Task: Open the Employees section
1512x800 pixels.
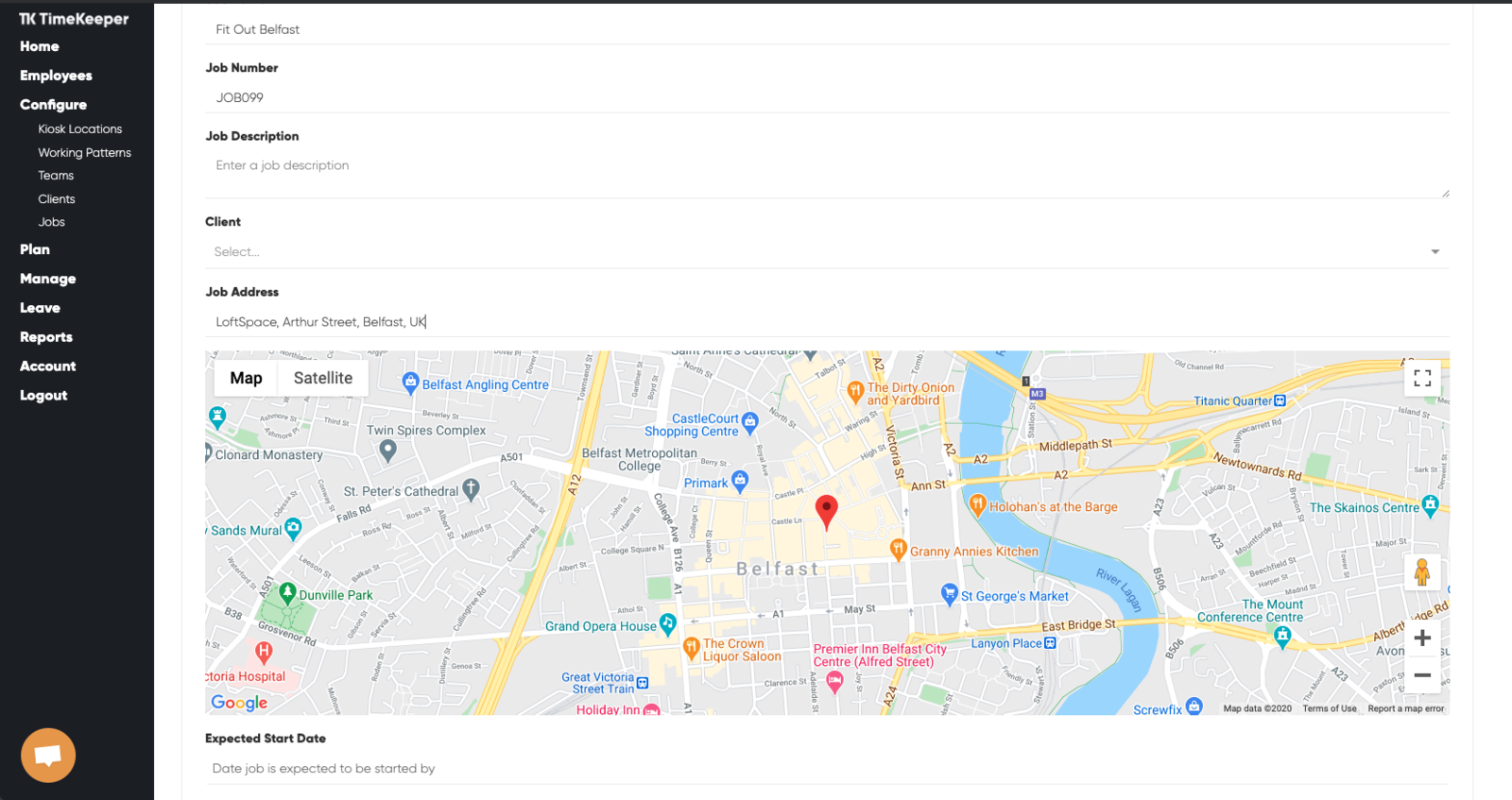Action: (x=56, y=76)
